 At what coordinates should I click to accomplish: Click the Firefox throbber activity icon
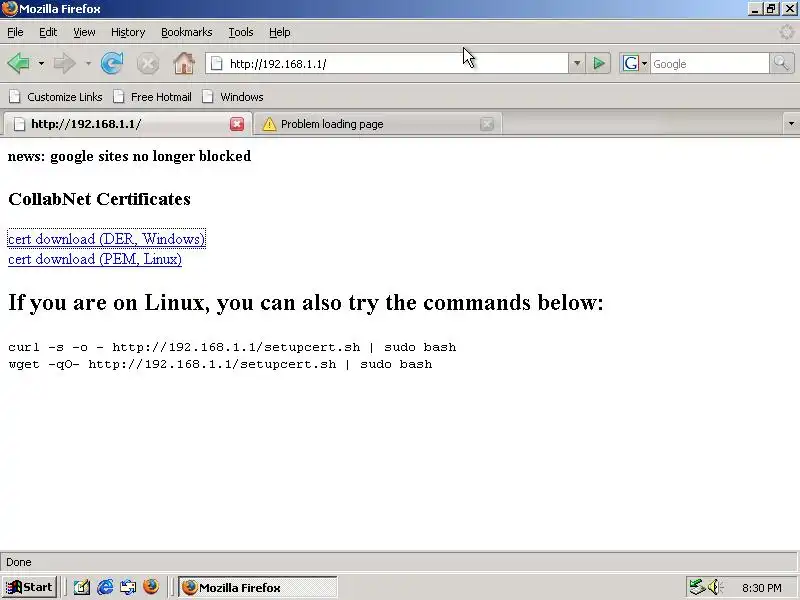(x=786, y=32)
